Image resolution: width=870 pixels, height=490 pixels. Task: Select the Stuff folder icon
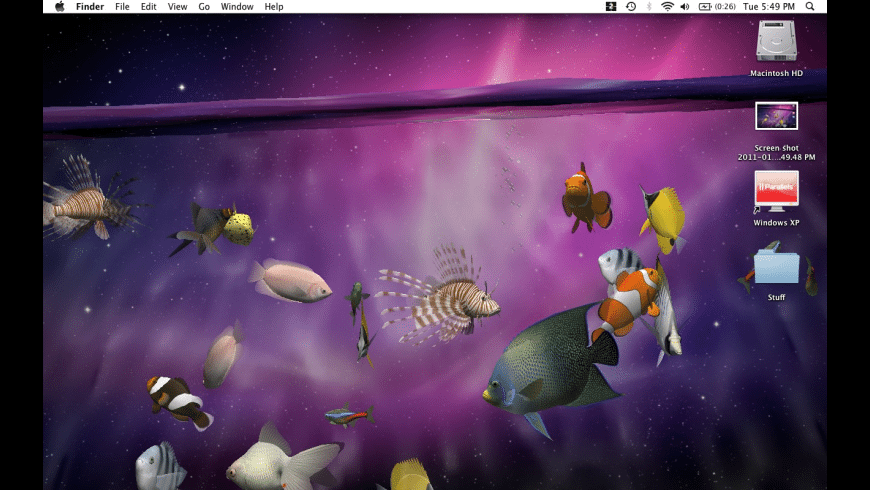click(776, 266)
